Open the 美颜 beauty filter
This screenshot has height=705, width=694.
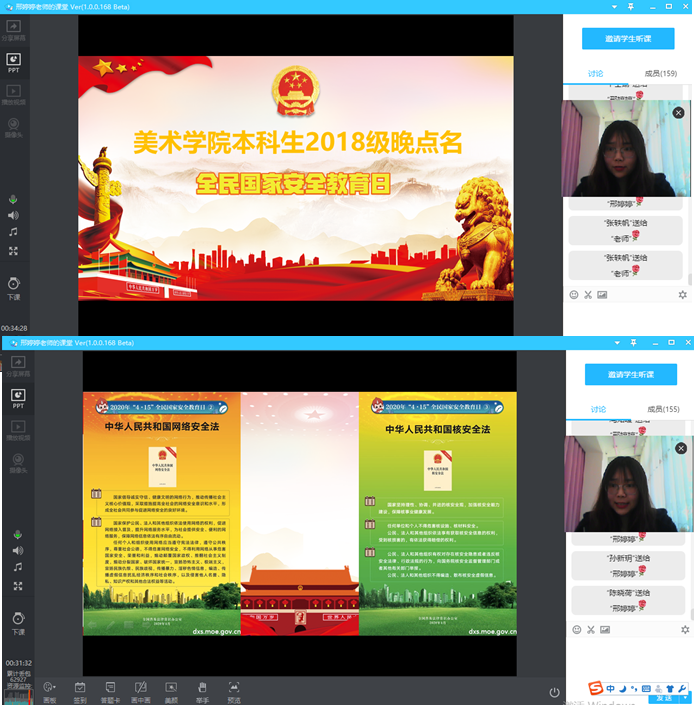171,688
